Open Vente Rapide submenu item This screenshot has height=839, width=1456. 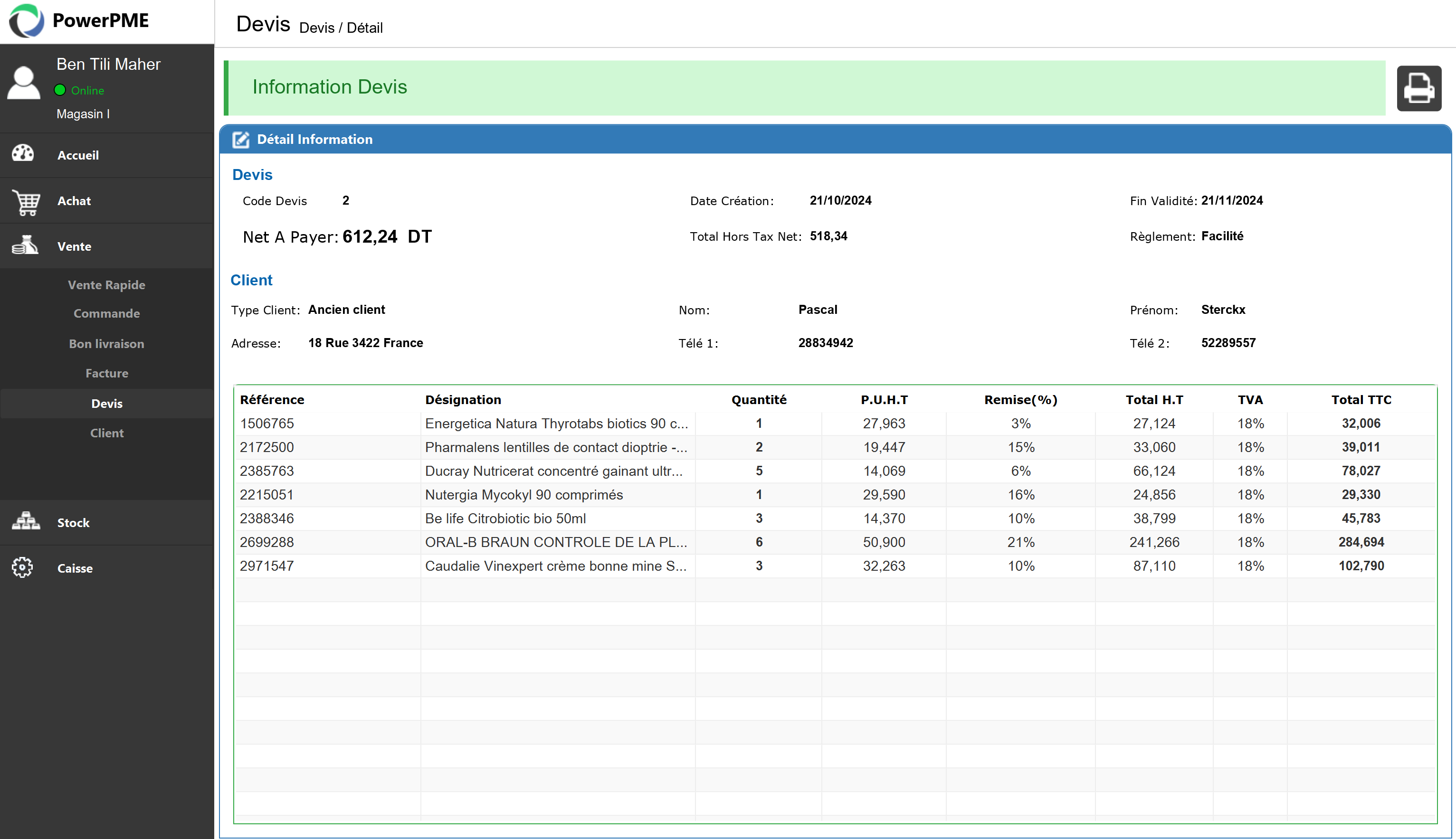pyautogui.click(x=106, y=285)
